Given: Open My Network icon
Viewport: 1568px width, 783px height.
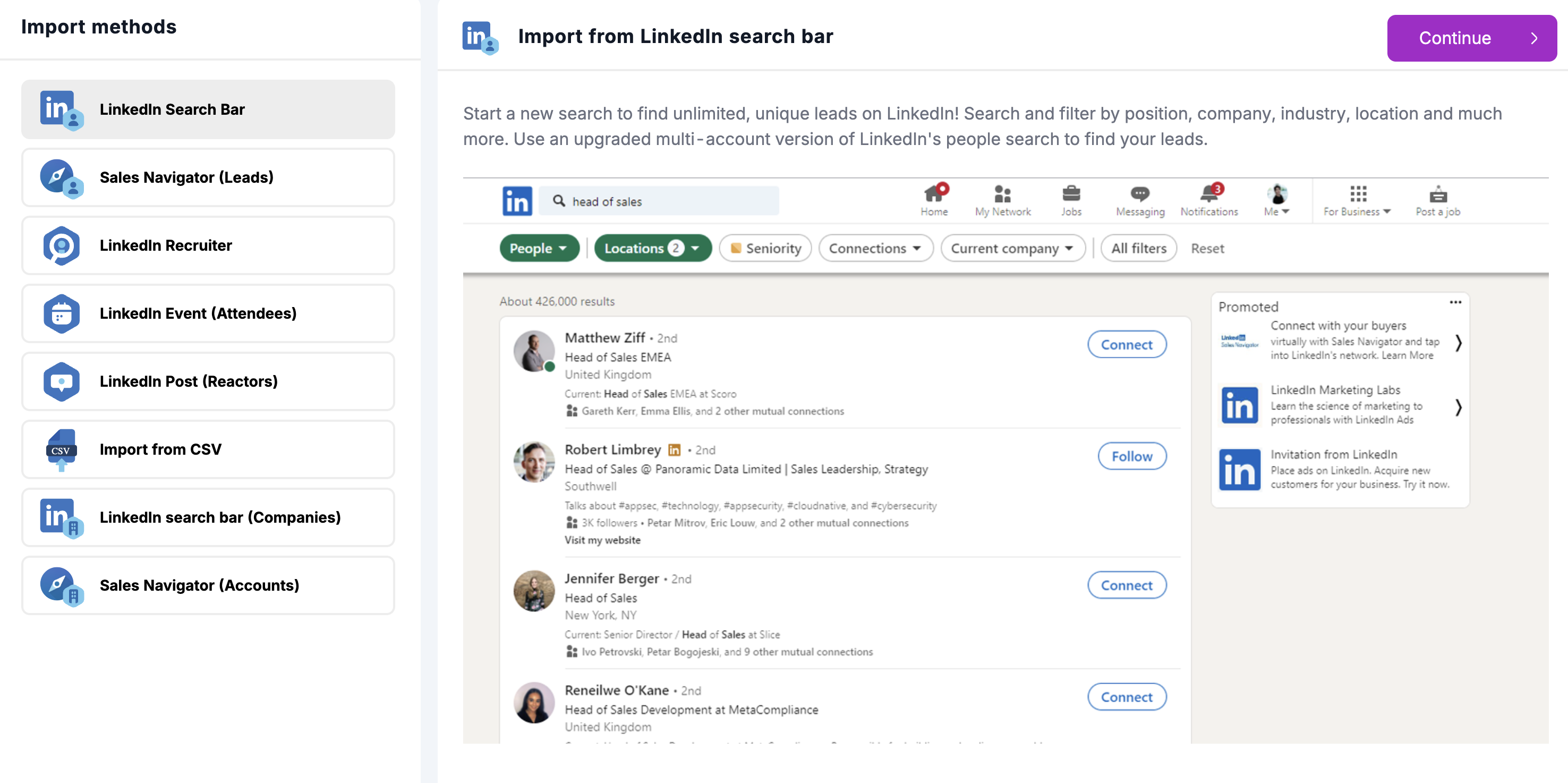Looking at the screenshot, I should tap(1002, 194).
